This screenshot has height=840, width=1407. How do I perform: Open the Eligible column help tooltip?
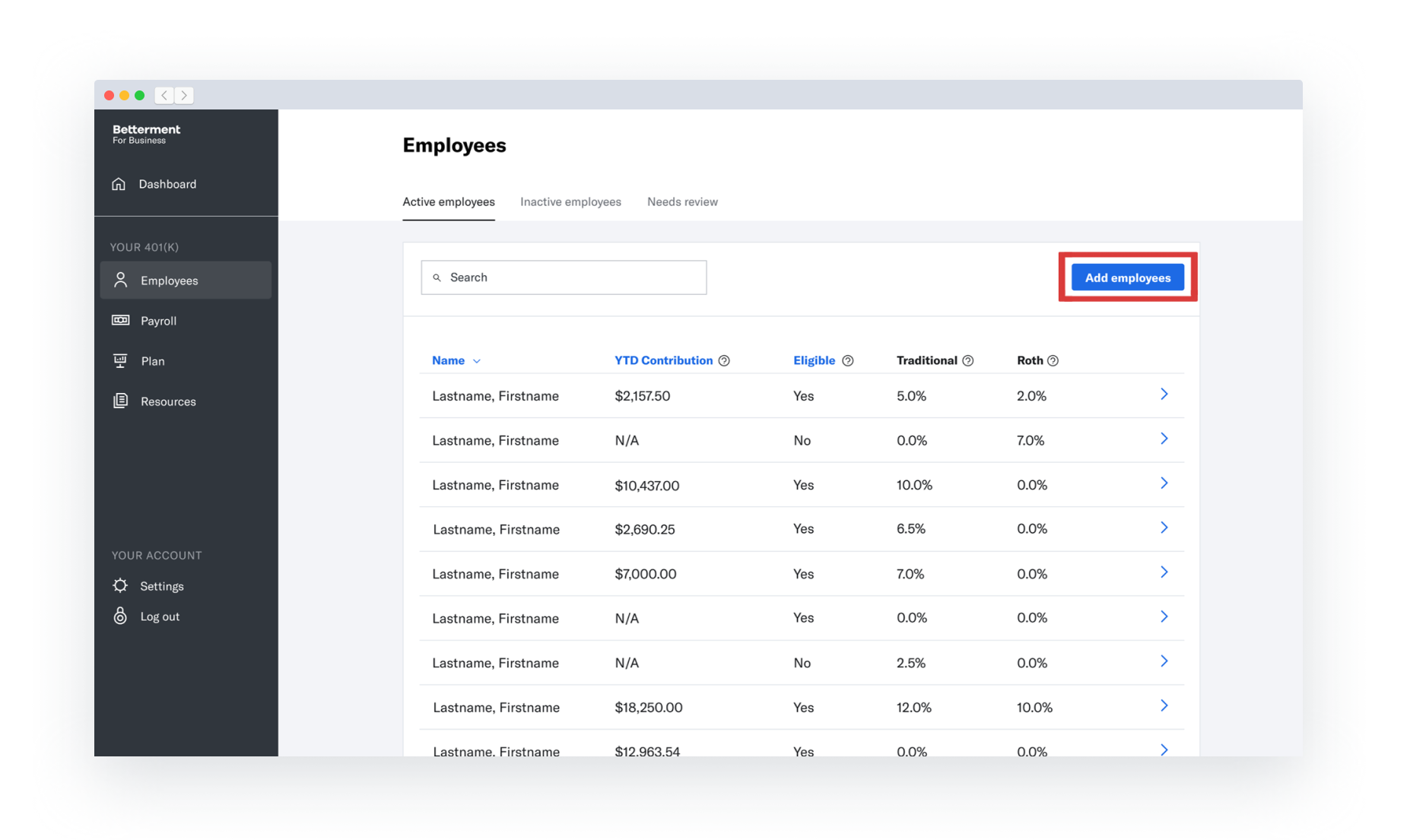pyautogui.click(x=848, y=360)
